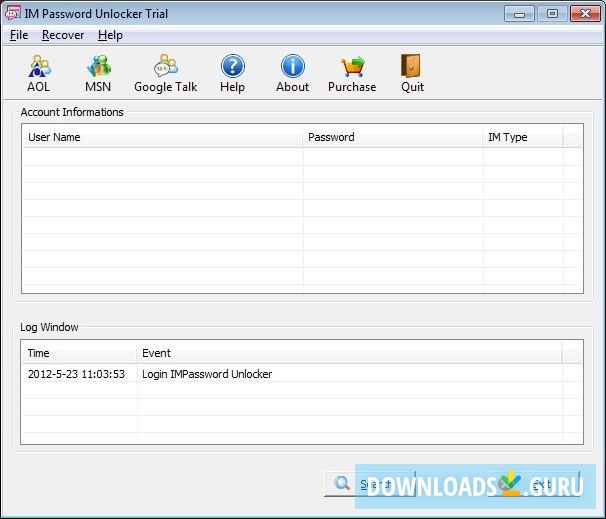Select the log entry 2012-5-23 11:03:53
The width and height of the screenshot is (606, 519).
(x=77, y=374)
